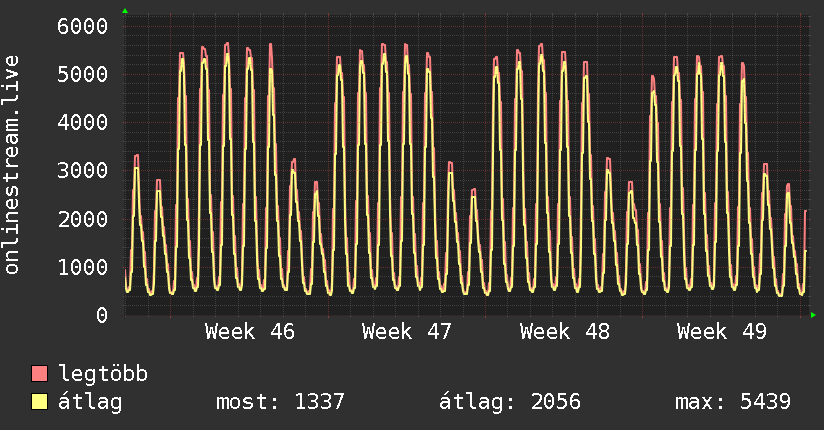Viewport: 824px width, 430px height.
Task: Click the 6000 y-axis tick label
Action: coord(82,26)
